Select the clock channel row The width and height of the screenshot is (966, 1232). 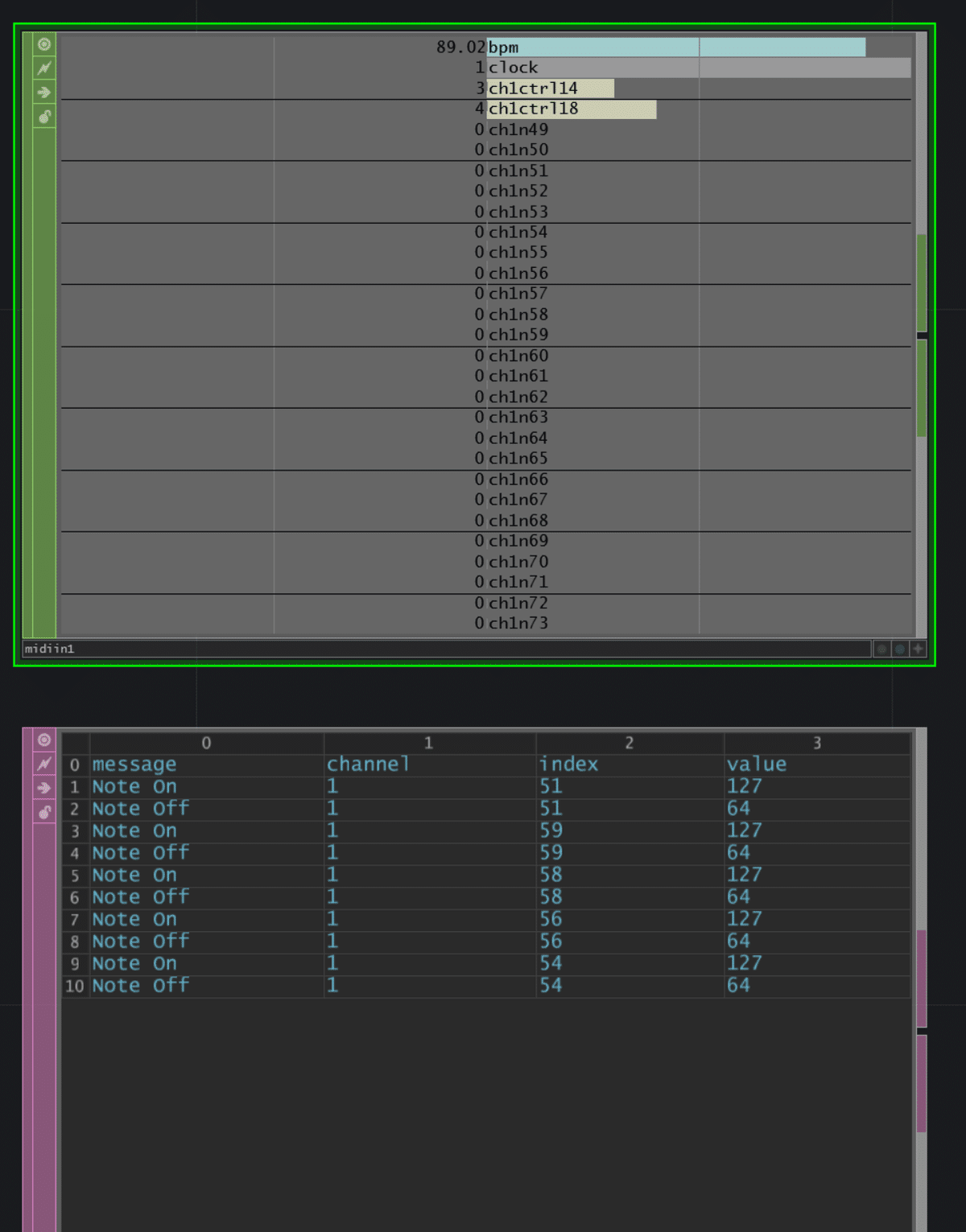tap(514, 68)
